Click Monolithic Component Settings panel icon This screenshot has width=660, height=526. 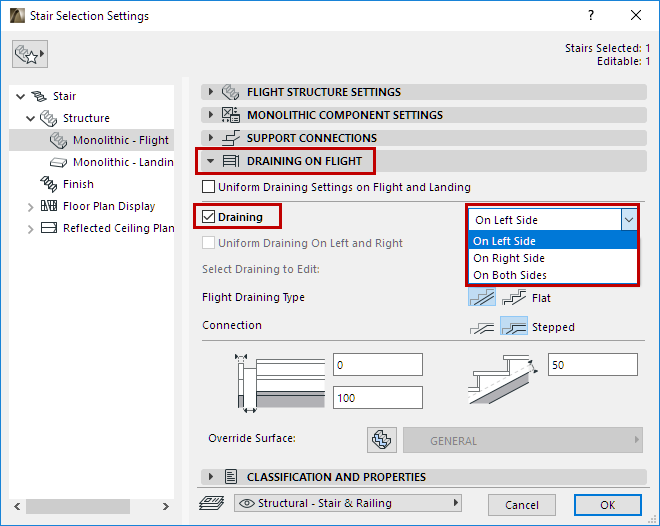231,114
